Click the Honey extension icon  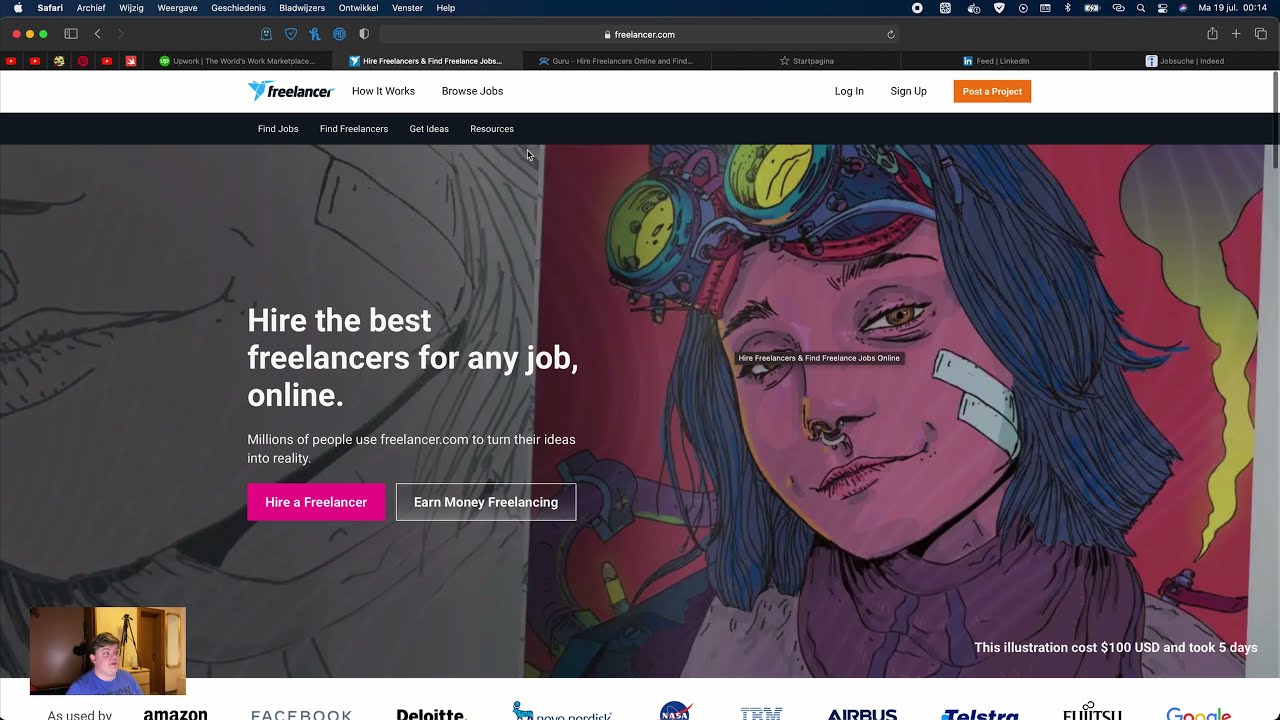click(x=315, y=34)
